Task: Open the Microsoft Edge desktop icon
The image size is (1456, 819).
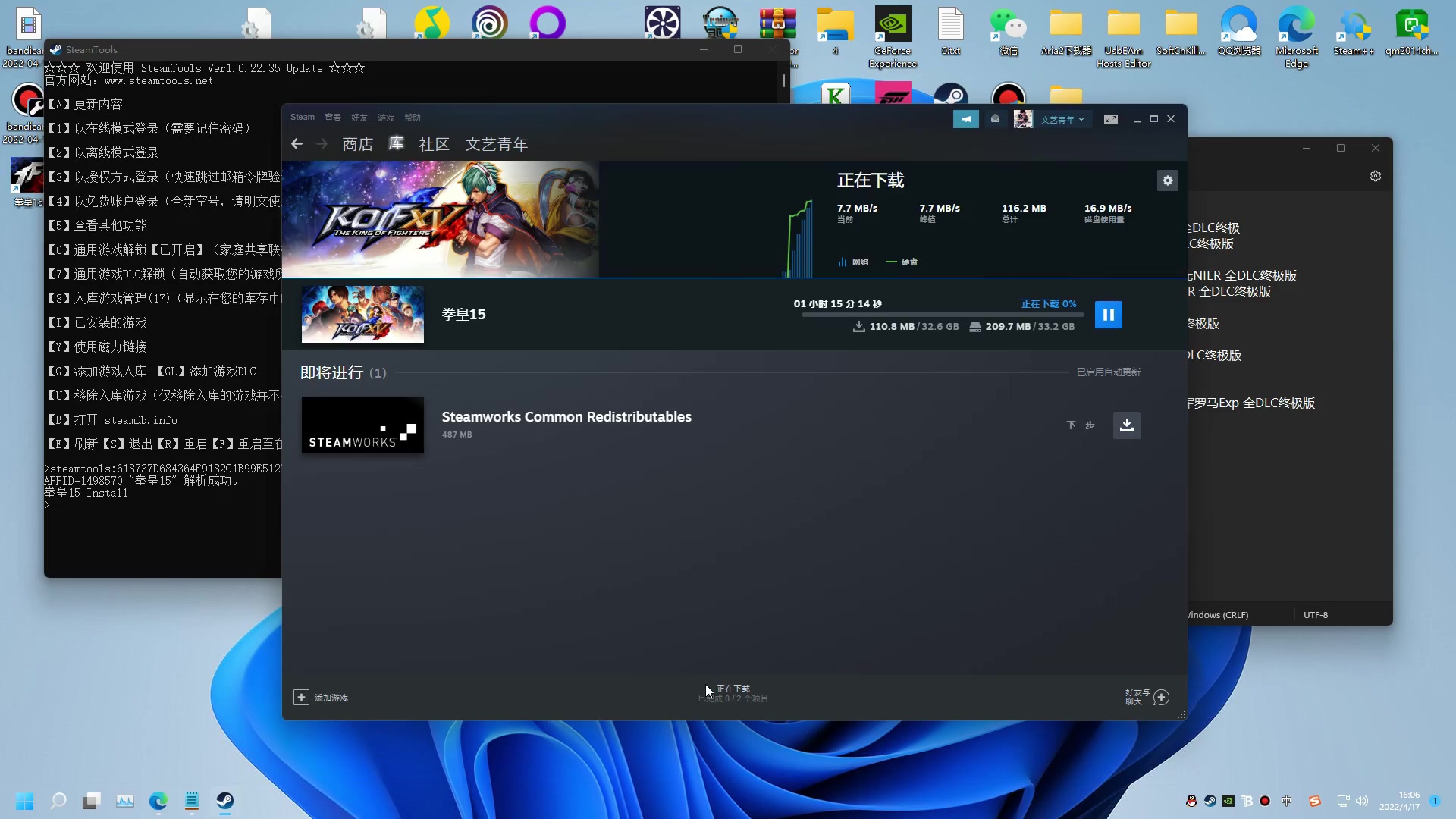Action: (1297, 36)
